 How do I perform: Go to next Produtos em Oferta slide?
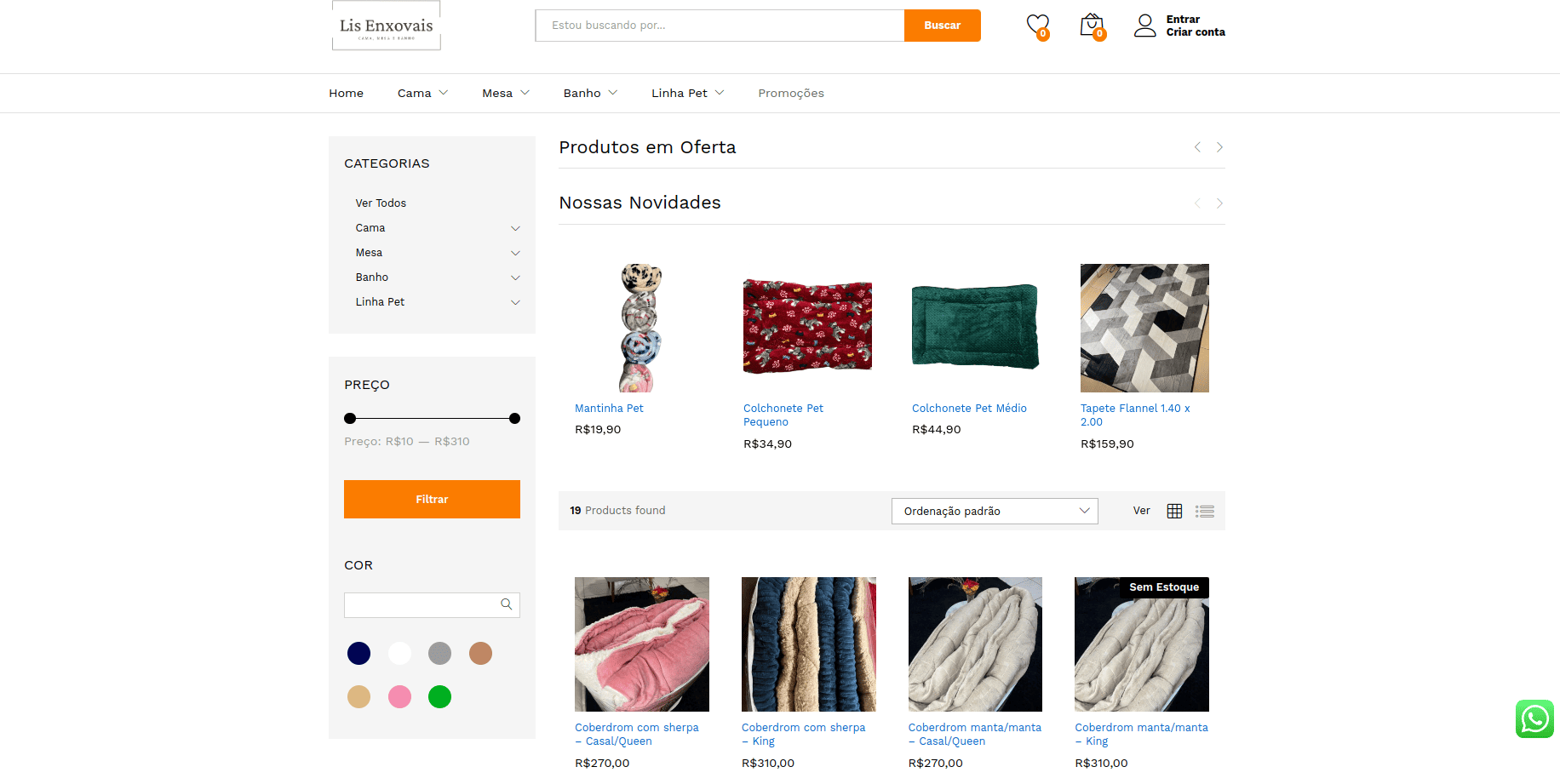tap(1219, 147)
